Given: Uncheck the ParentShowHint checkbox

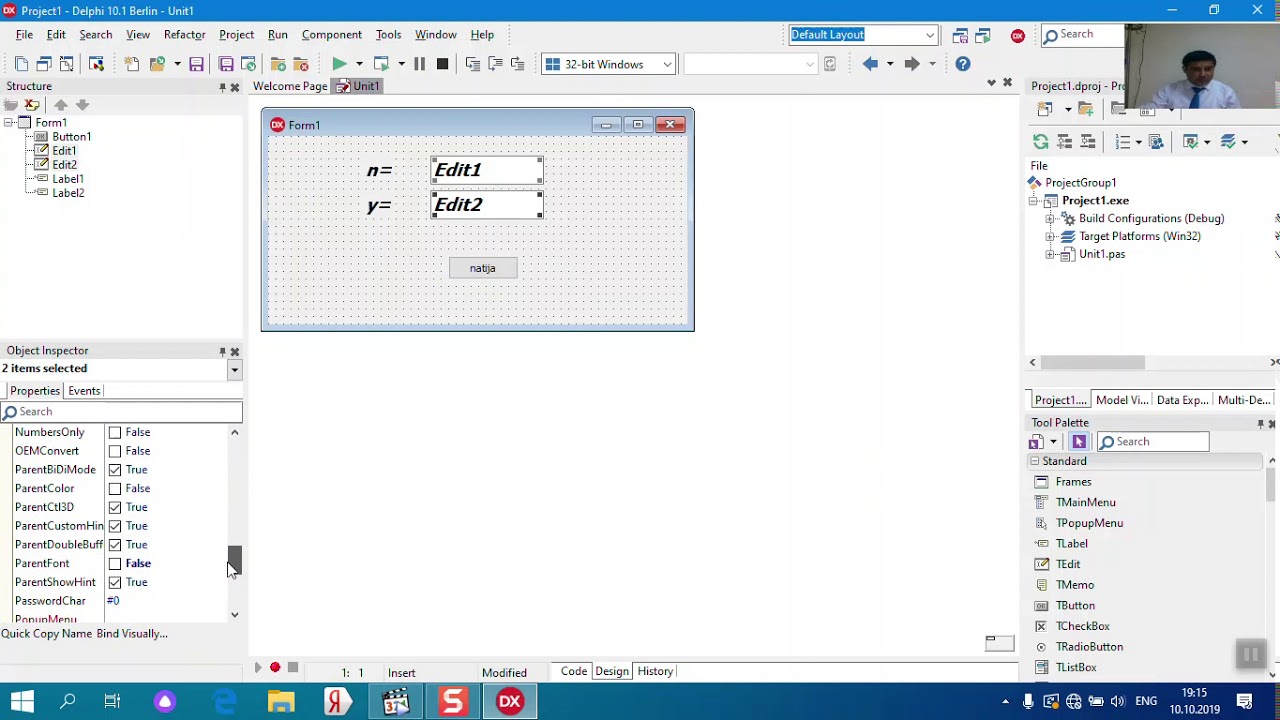Looking at the screenshot, I should (x=115, y=582).
